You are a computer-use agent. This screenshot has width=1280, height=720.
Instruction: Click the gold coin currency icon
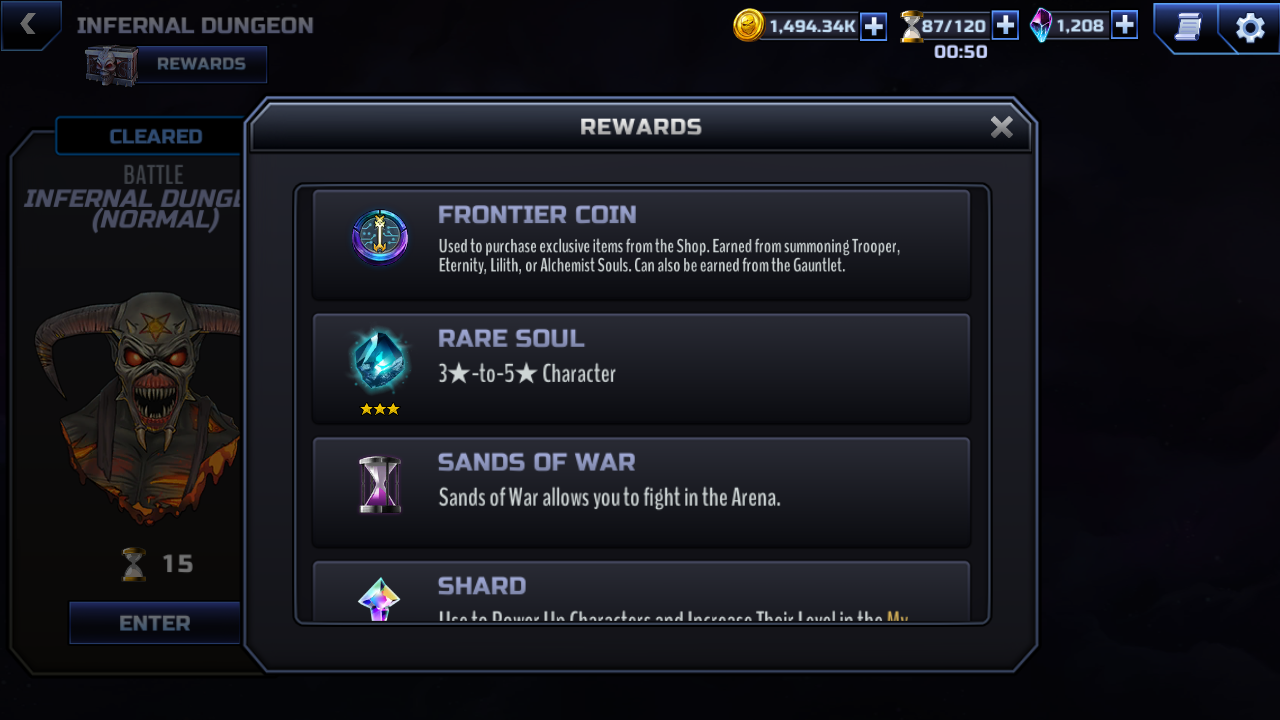point(748,25)
